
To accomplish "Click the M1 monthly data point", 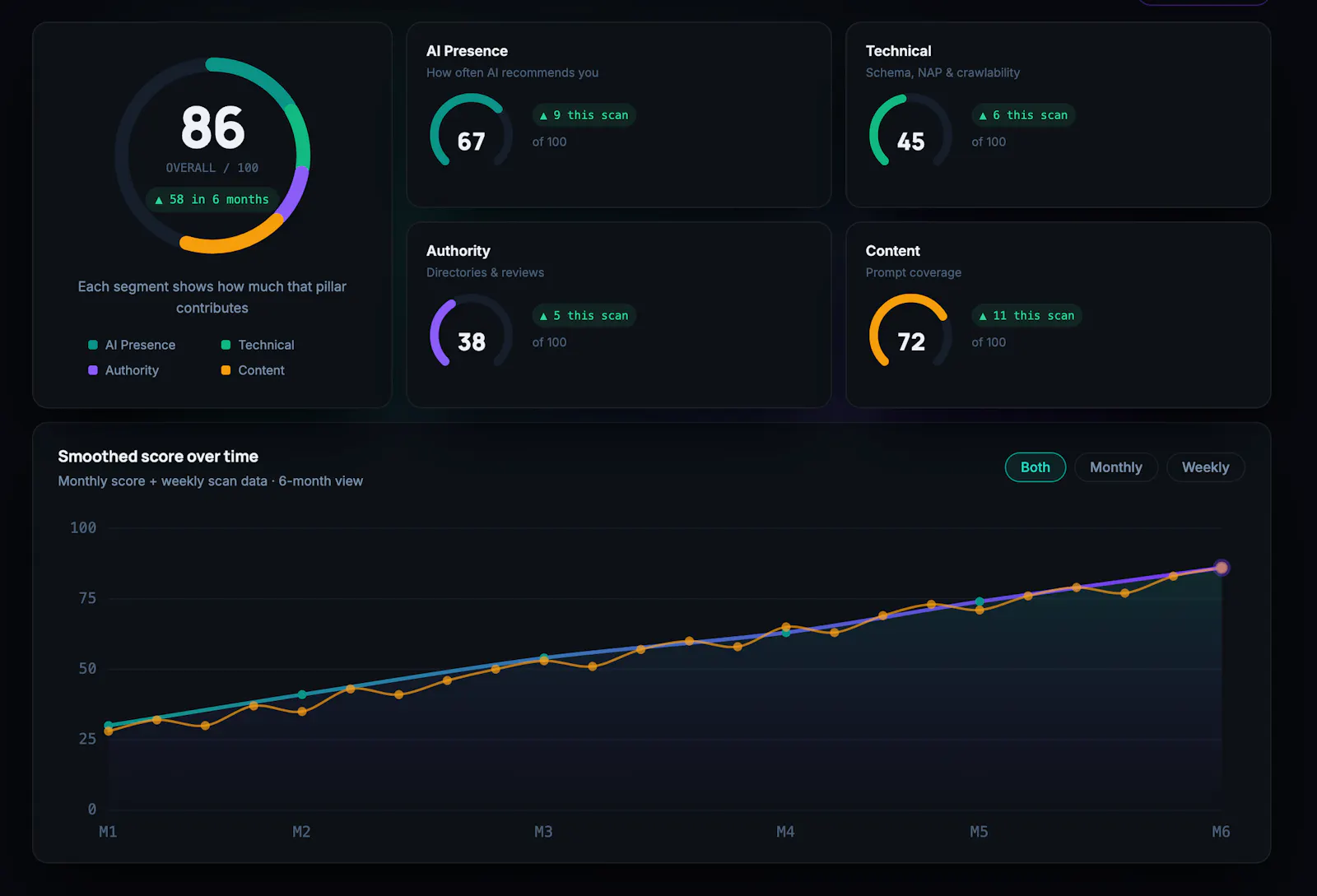I will pyautogui.click(x=108, y=725).
